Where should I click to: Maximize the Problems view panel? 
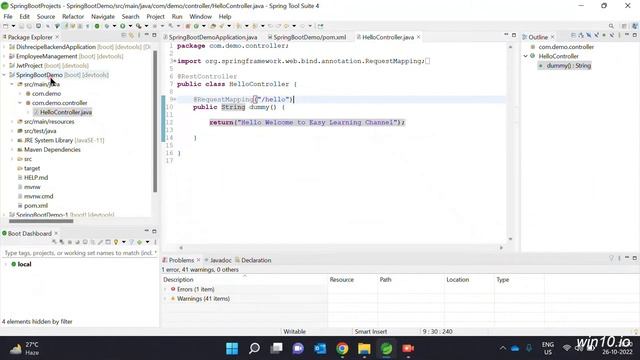635,258
